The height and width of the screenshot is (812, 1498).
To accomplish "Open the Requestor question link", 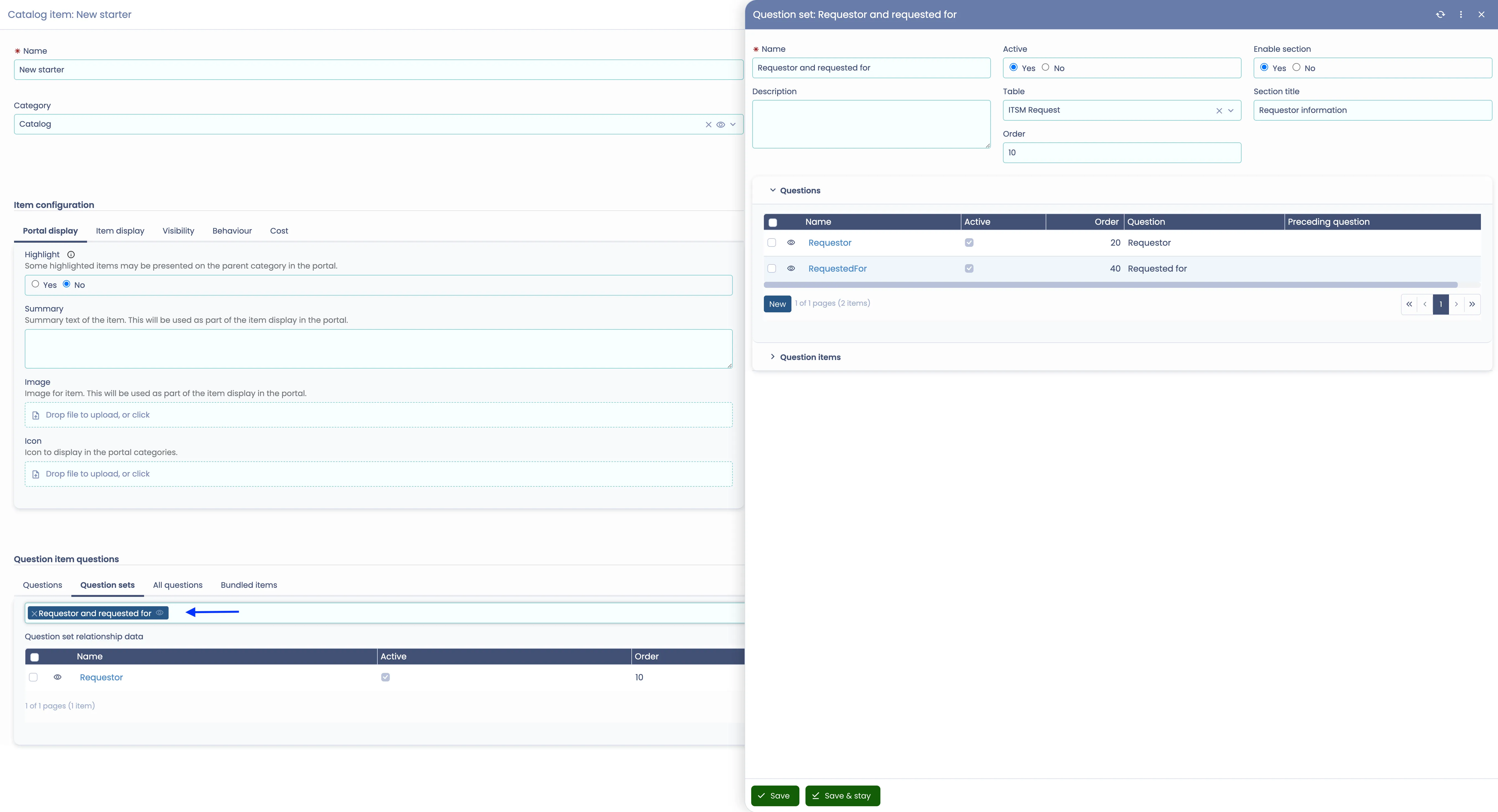I will [830, 243].
